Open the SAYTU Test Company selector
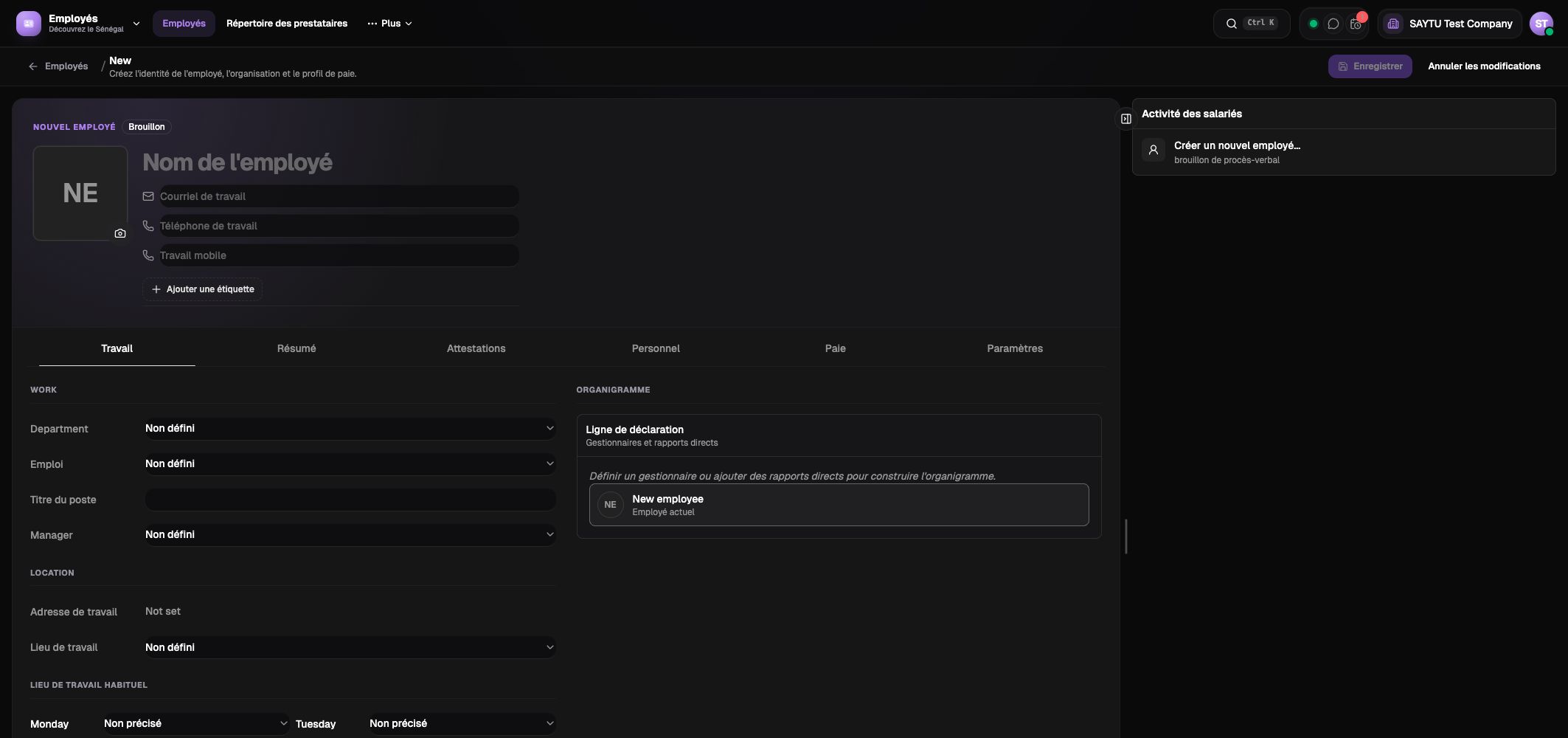Screen dimensions: 1568x738 (1449, 24)
